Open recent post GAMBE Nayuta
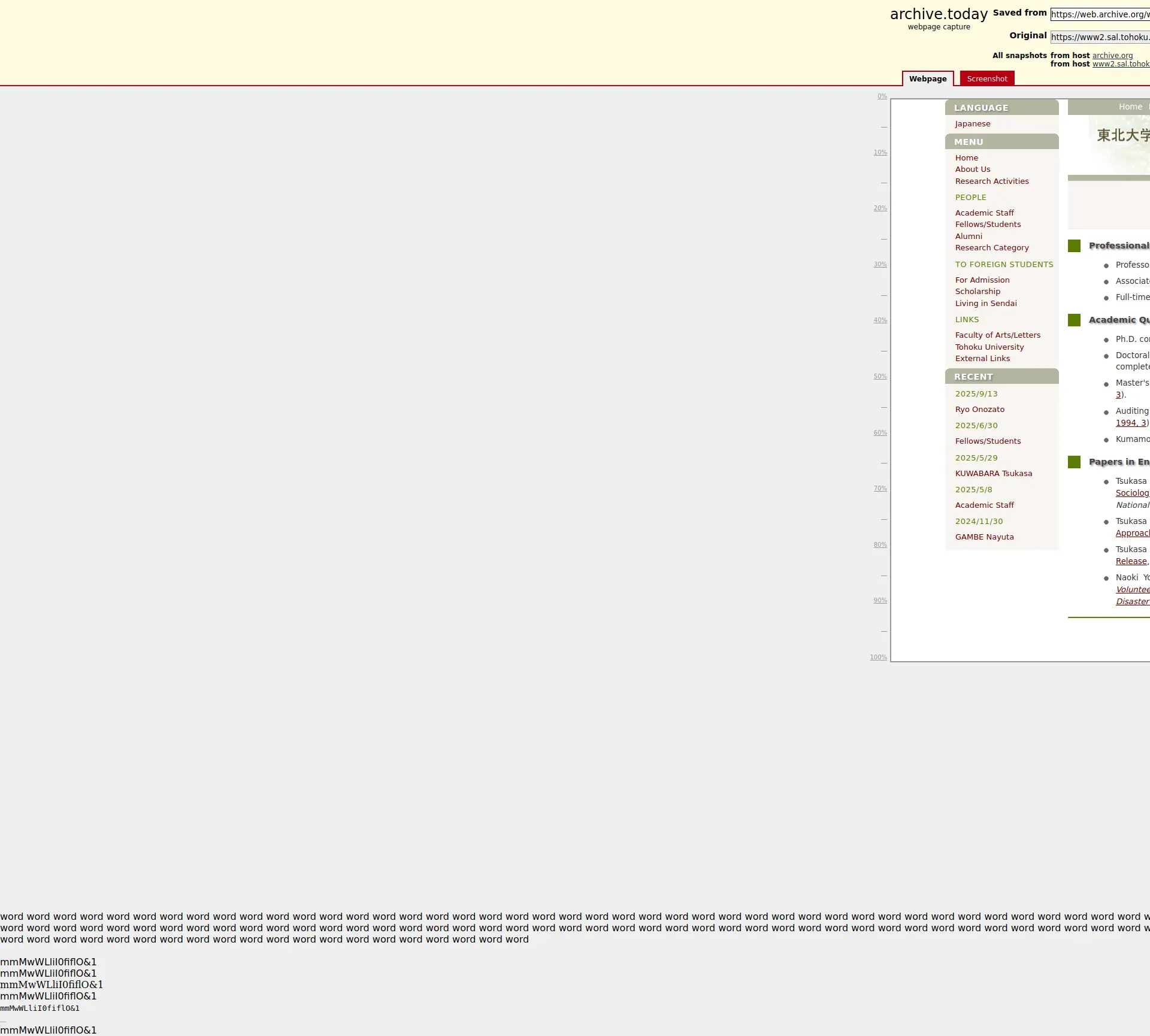This screenshot has width=1150, height=1036. pyautogui.click(x=984, y=537)
